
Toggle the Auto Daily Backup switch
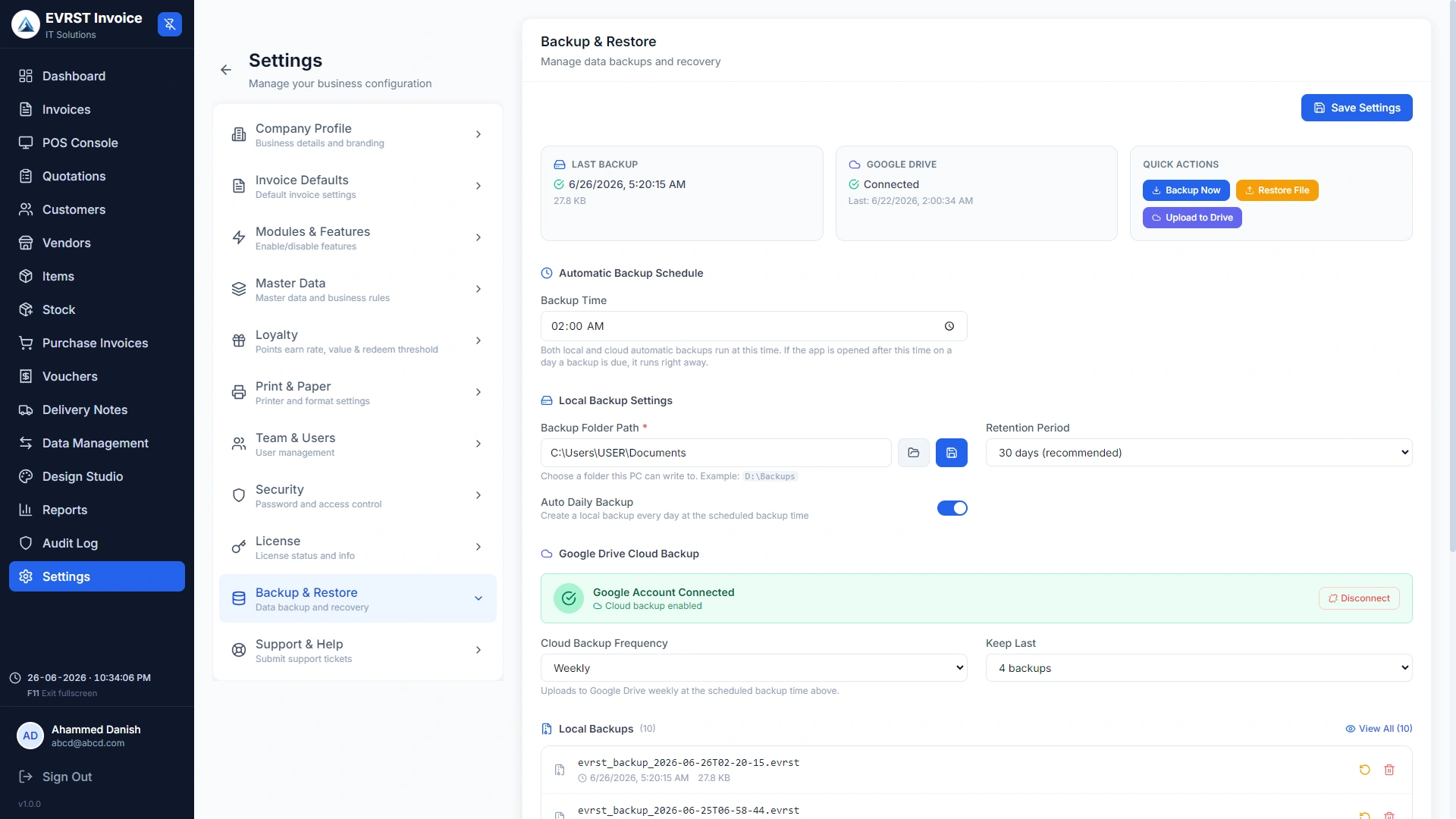pyautogui.click(x=952, y=508)
